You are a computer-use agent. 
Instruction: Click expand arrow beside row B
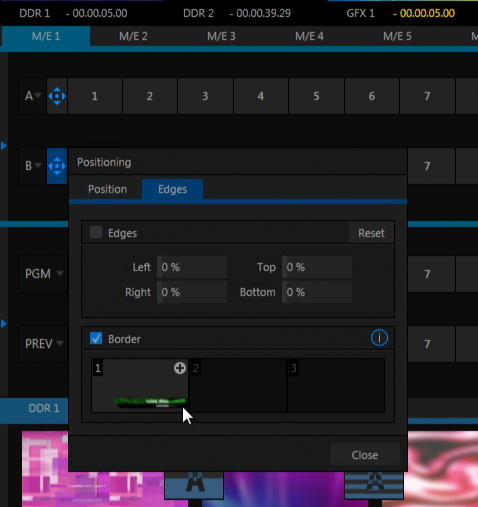click(4, 146)
